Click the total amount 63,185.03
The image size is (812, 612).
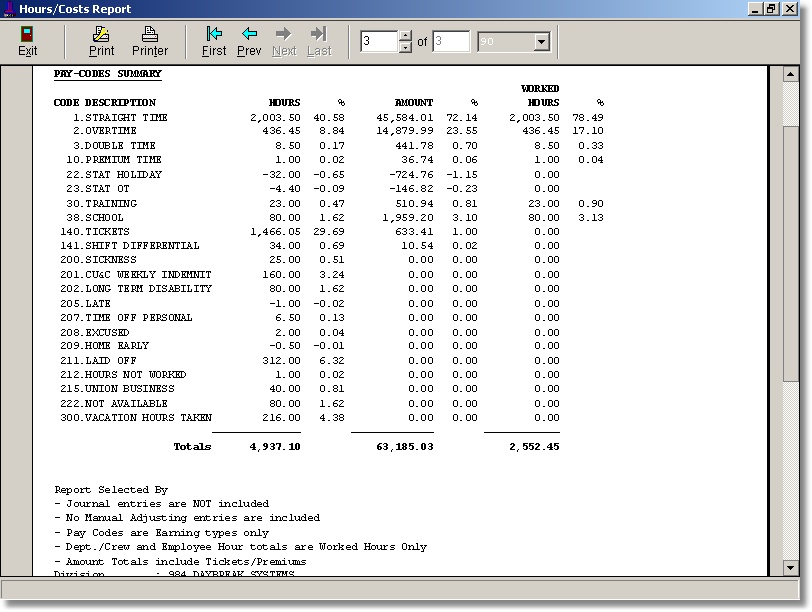(x=405, y=446)
